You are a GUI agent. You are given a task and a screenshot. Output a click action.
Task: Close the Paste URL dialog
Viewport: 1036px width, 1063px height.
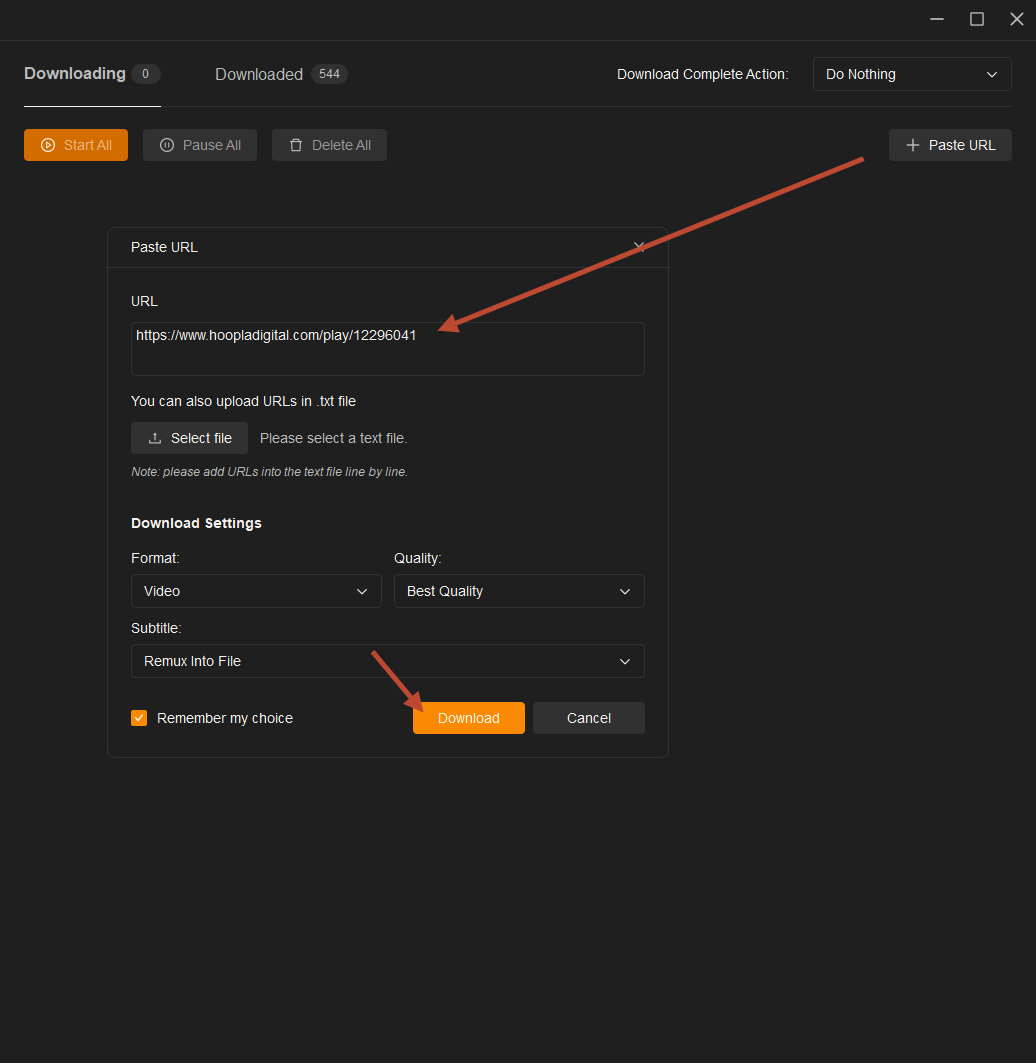pos(639,246)
